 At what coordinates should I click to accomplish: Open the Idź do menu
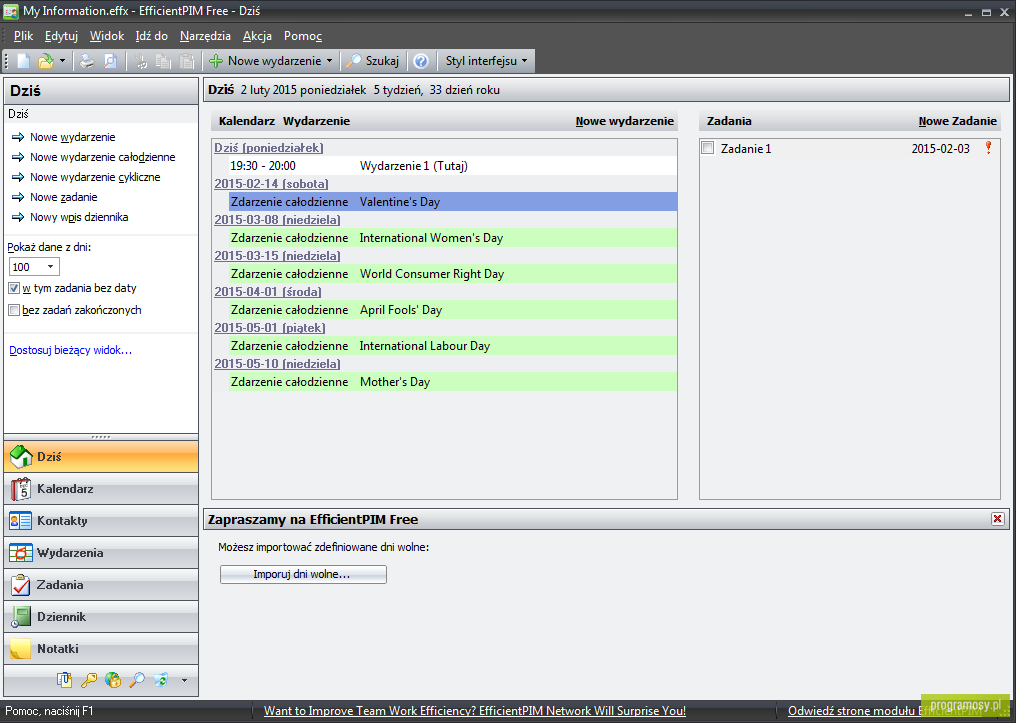152,36
